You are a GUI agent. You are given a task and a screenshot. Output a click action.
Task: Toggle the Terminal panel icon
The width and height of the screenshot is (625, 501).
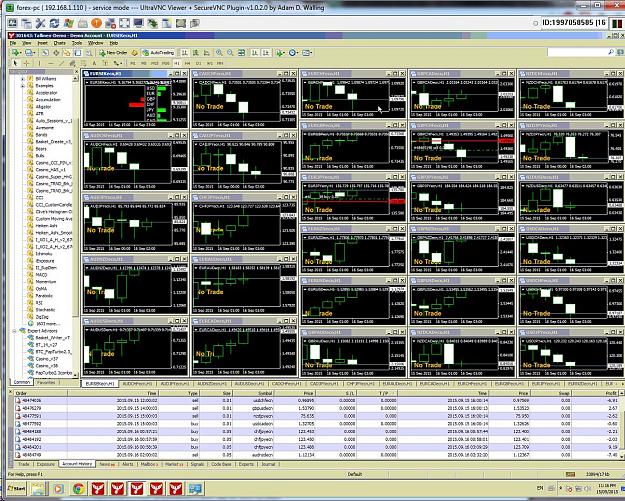point(78,53)
